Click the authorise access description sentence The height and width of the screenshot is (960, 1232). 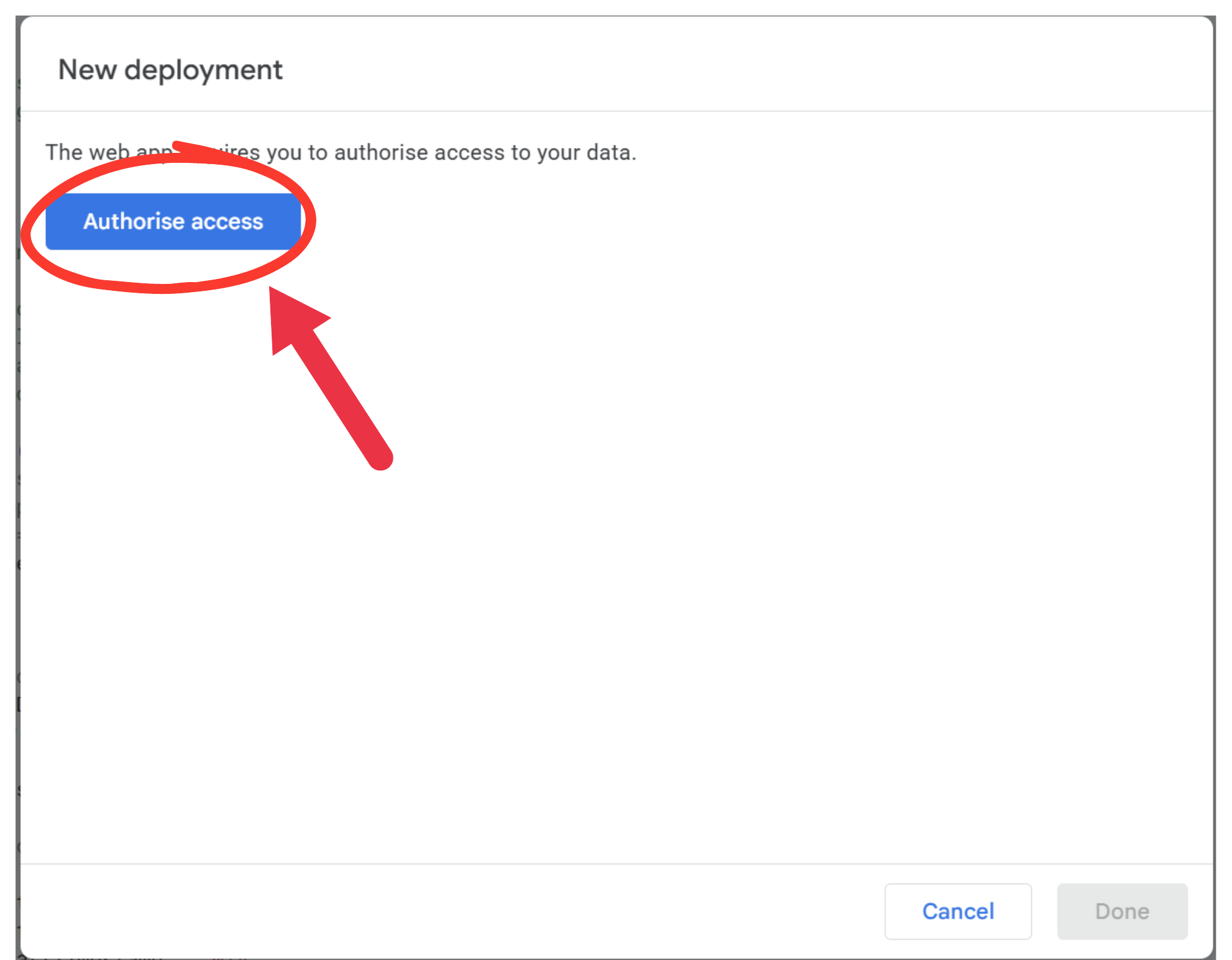[x=341, y=152]
